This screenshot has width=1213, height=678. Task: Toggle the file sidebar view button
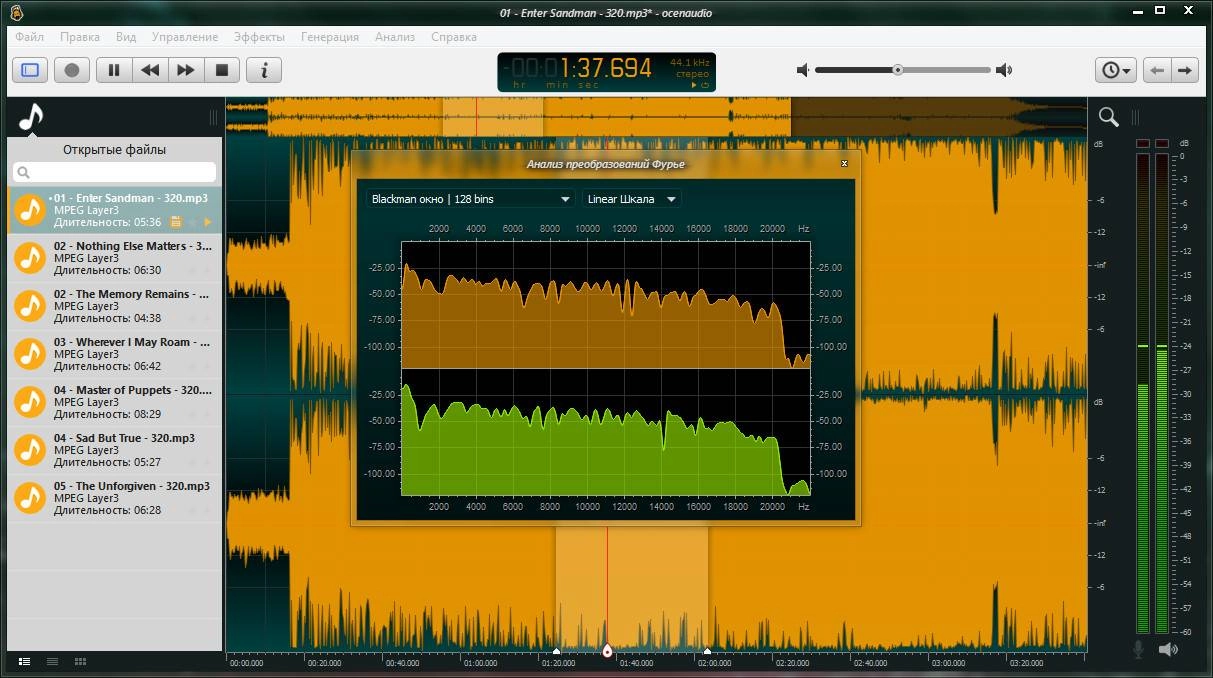30,70
